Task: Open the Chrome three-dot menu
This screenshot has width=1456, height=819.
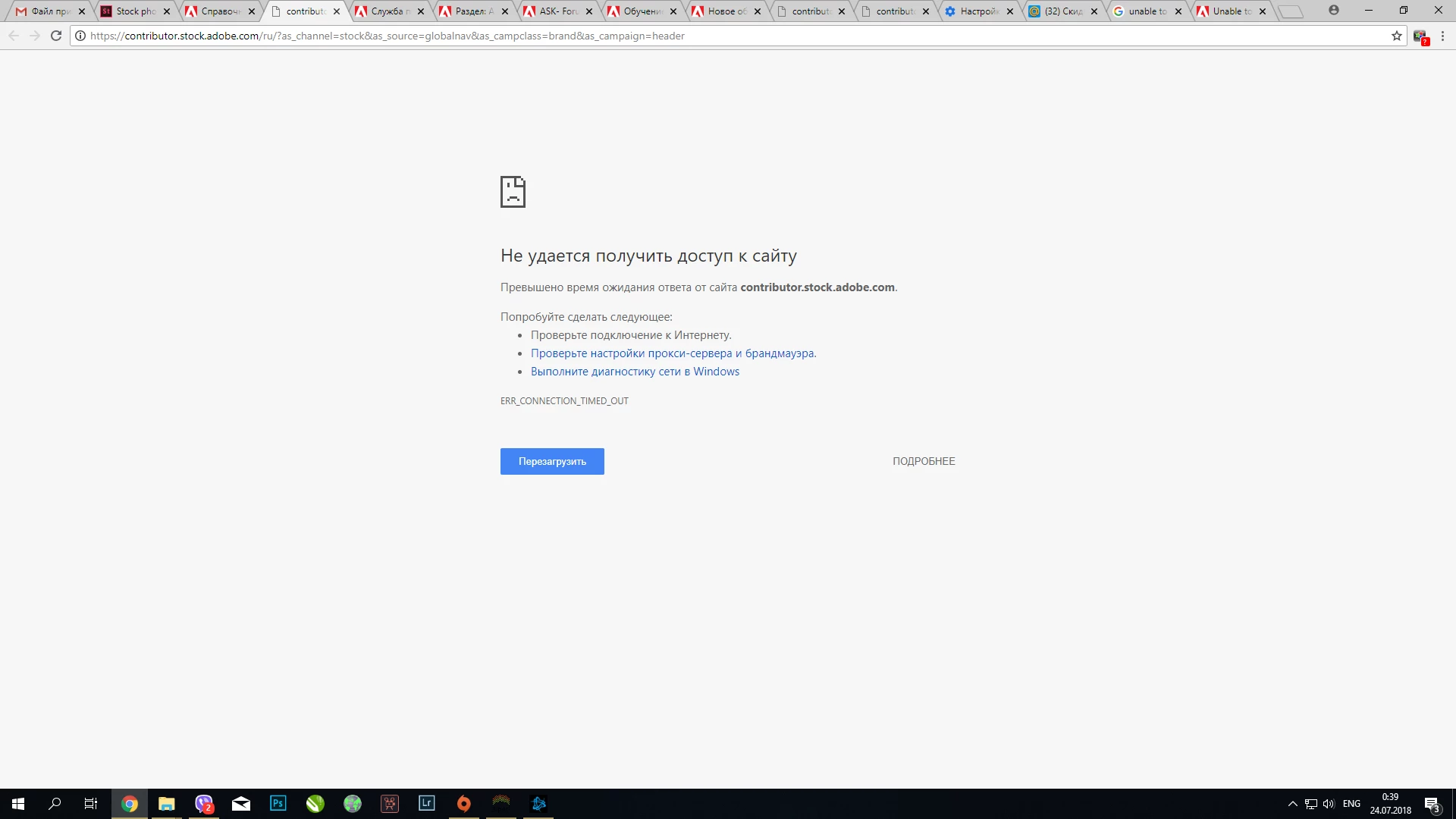Action: (1442, 36)
